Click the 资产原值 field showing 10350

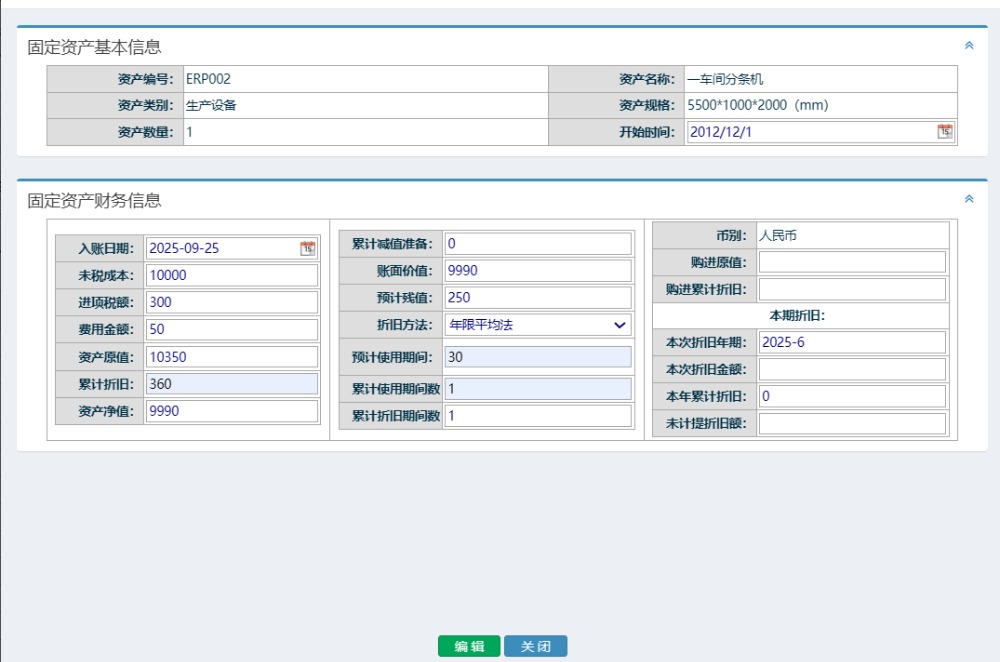pyautogui.click(x=231, y=357)
